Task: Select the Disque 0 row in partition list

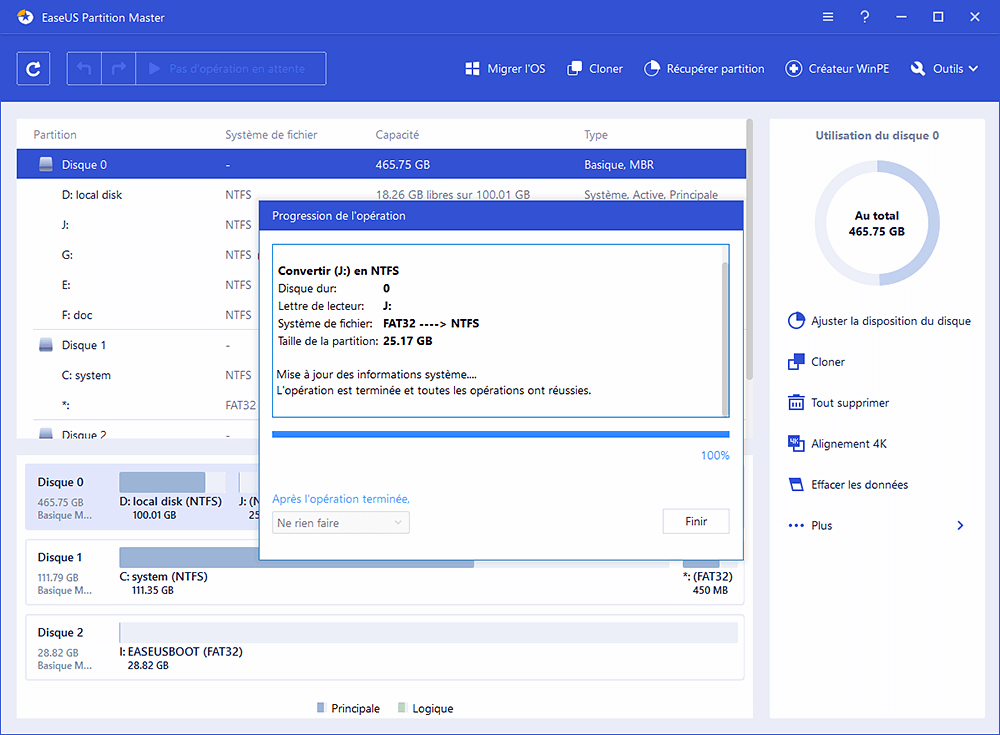Action: point(381,165)
